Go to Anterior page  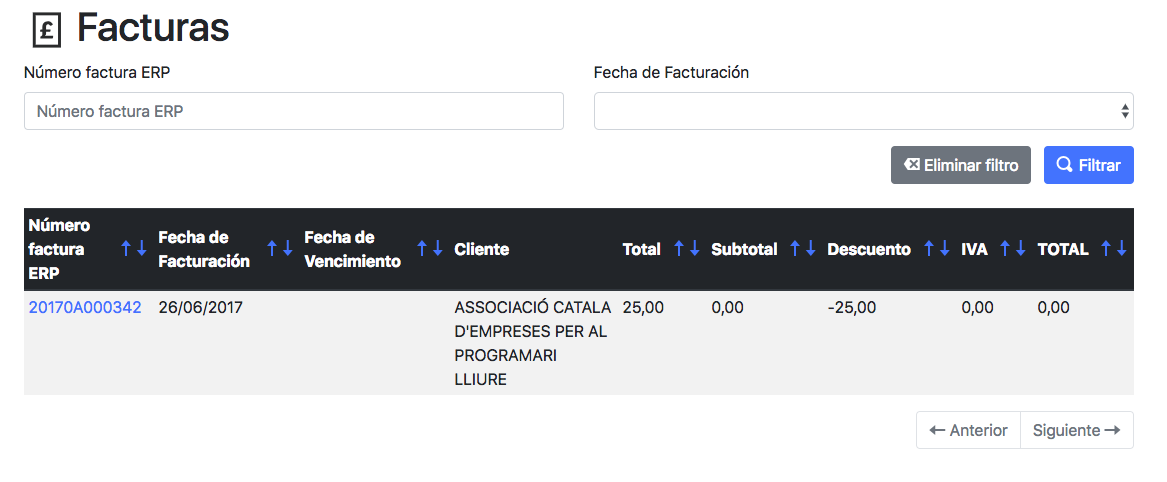(x=968, y=430)
